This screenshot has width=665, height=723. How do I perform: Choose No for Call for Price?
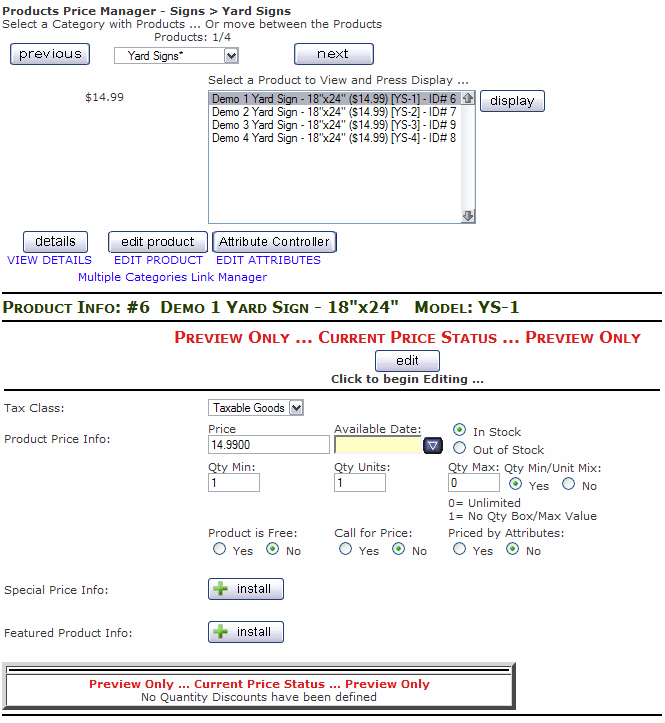pyautogui.click(x=398, y=549)
